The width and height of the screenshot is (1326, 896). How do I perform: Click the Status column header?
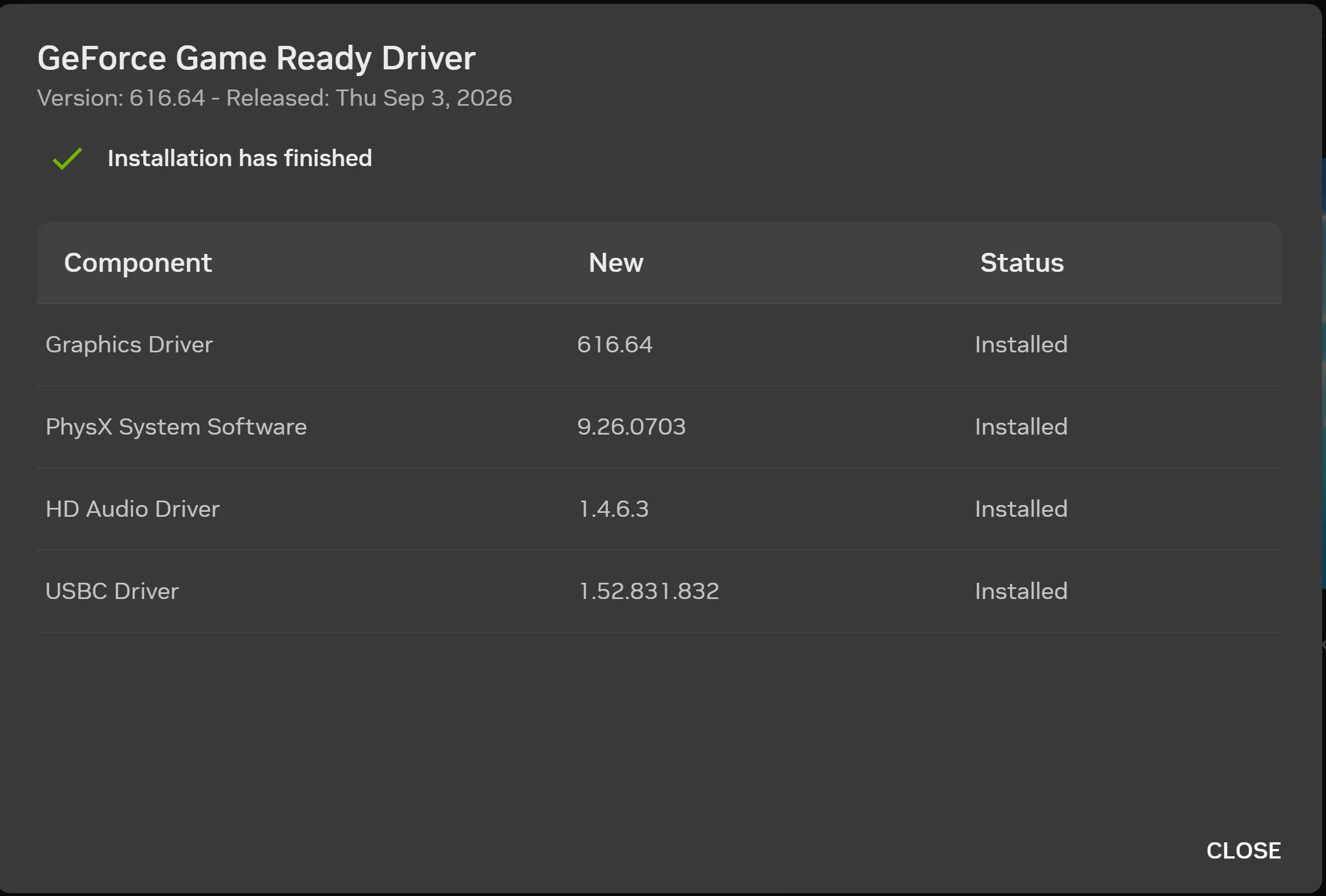pos(1022,262)
